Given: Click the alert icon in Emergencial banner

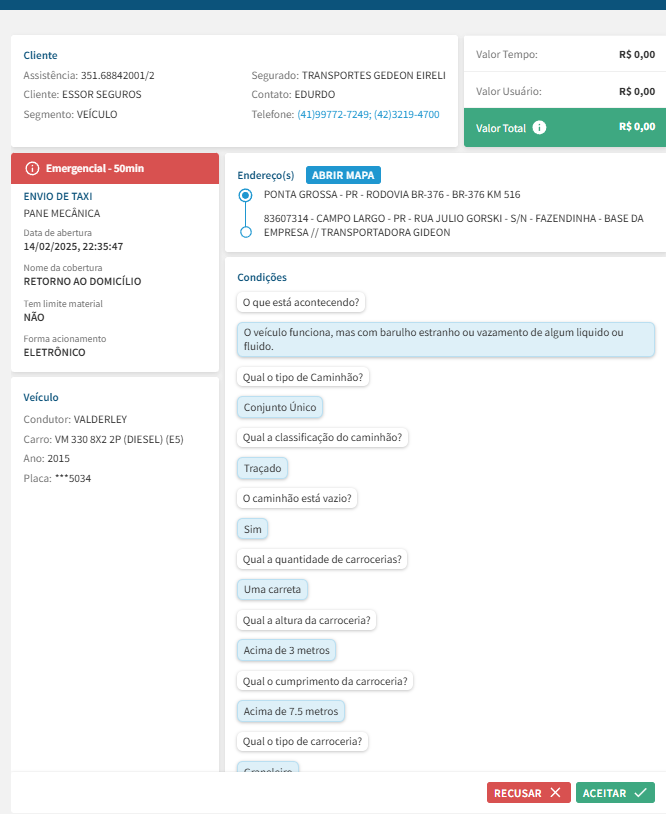Looking at the screenshot, I should point(32,168).
